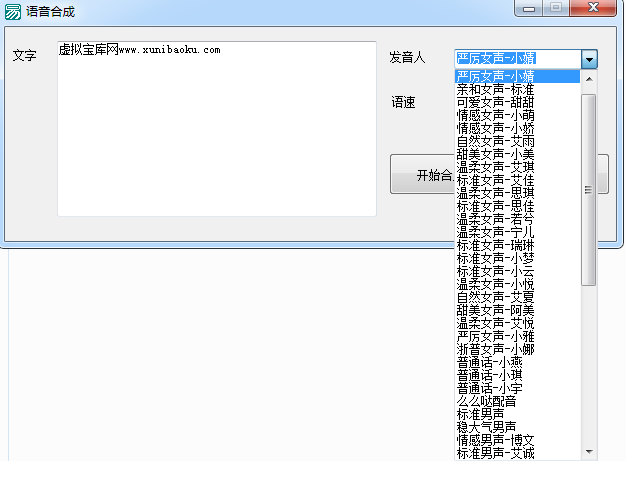Viewport: 626px width, 484px height.
Task: Select 标准男声 option
Action: [517, 414]
